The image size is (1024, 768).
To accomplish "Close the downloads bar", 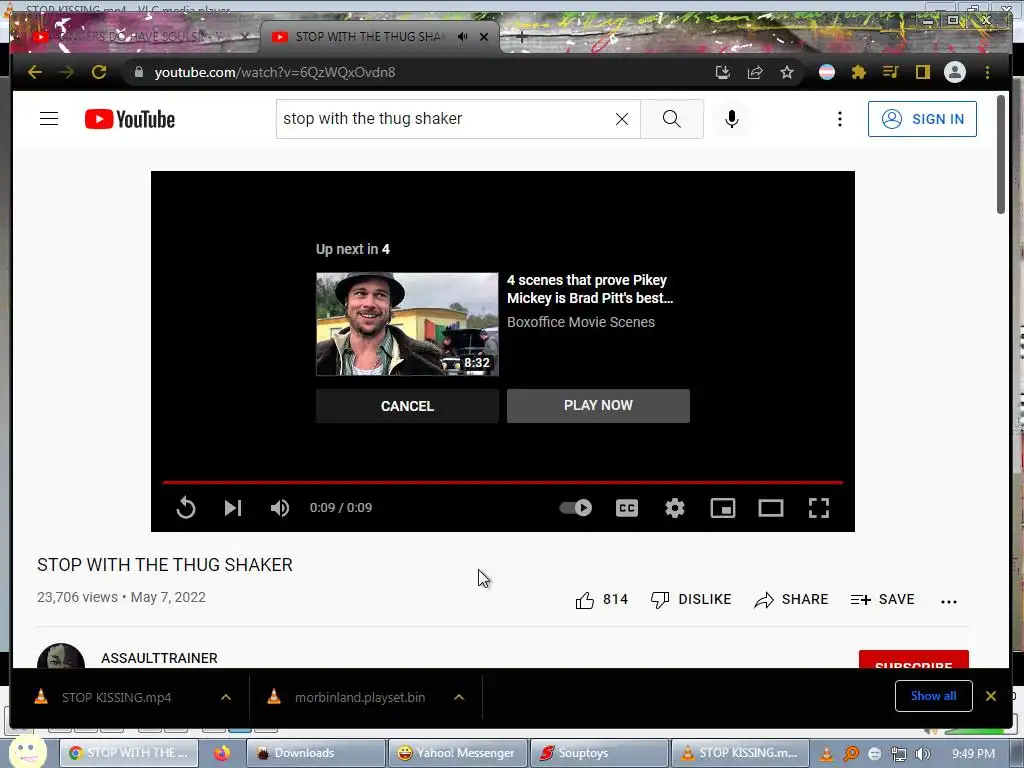I will [991, 696].
